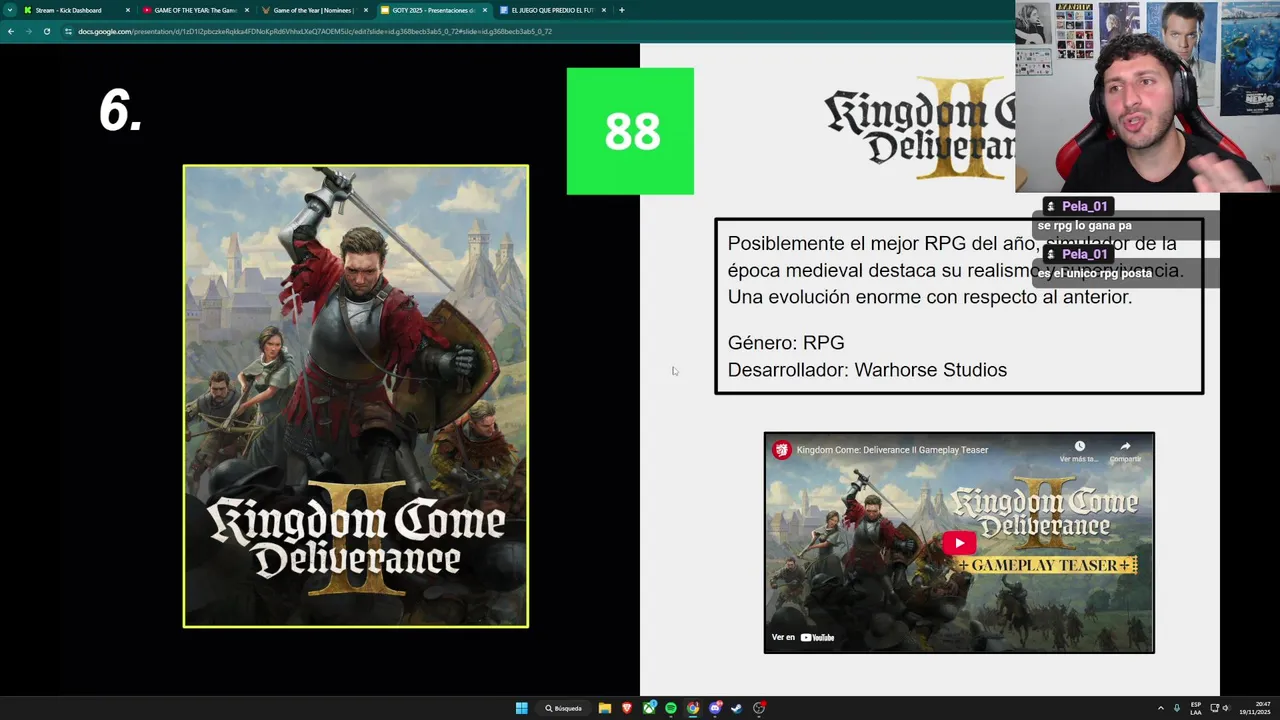Click the 'Ver en YouTube' link
The width and height of the screenshot is (1280, 720).
point(803,637)
